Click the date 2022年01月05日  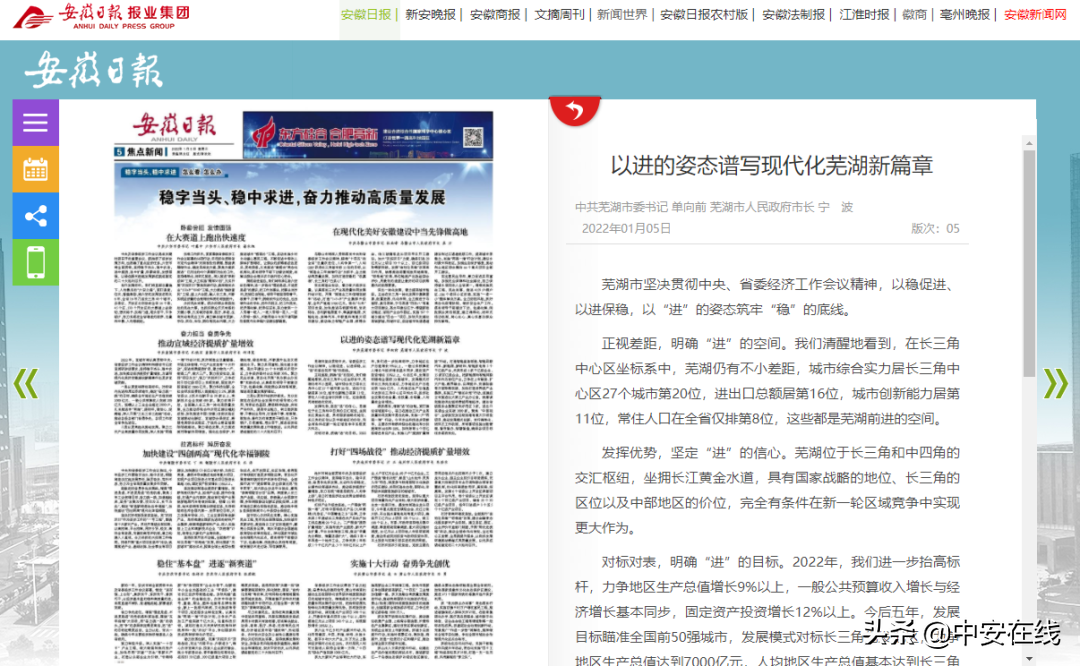[x=626, y=229]
